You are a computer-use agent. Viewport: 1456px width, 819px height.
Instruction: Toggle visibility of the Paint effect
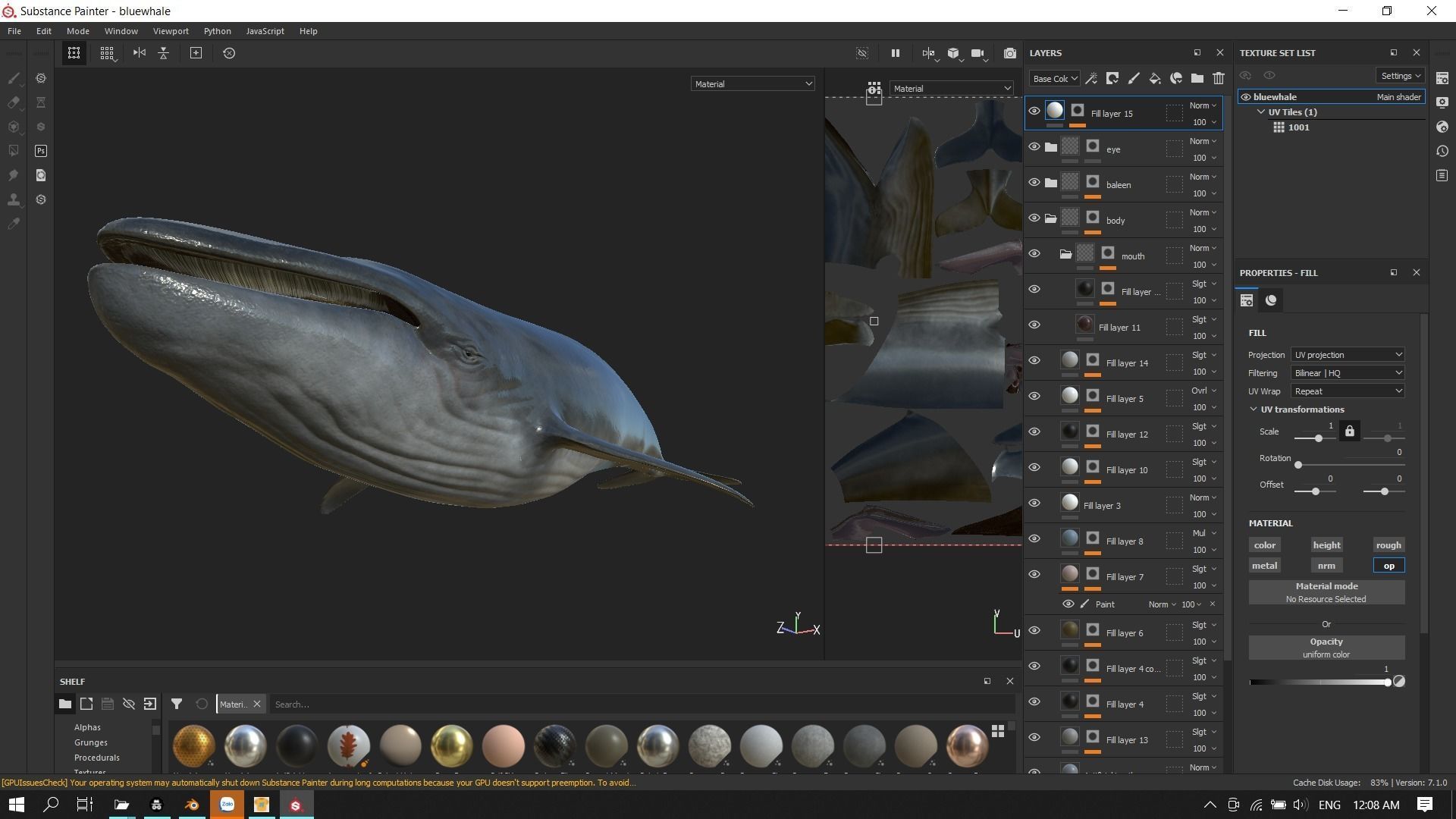[1068, 604]
